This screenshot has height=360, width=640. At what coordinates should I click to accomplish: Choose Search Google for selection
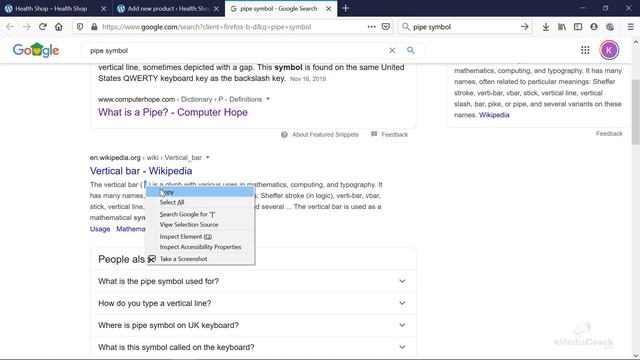(x=200, y=214)
